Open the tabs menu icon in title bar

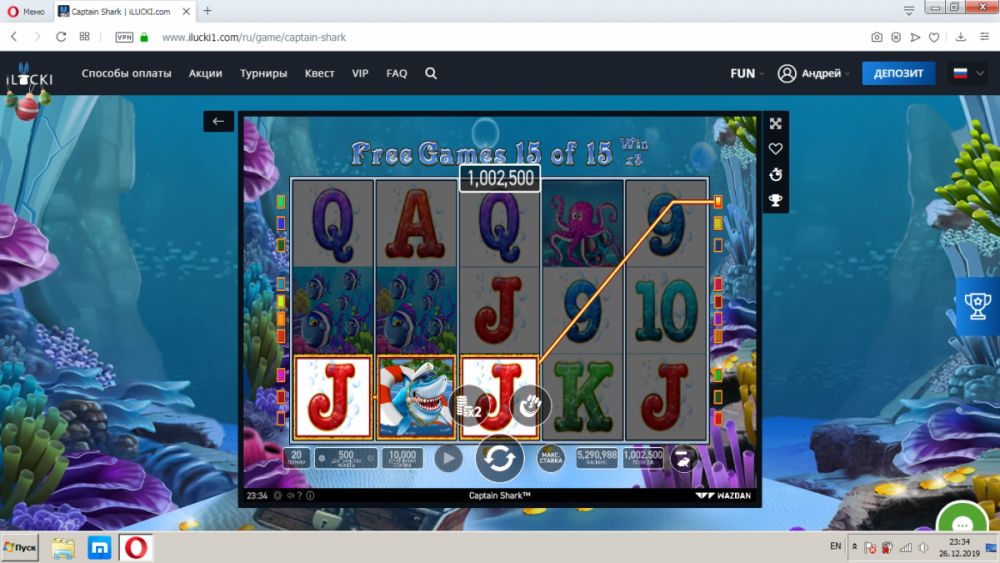[909, 10]
